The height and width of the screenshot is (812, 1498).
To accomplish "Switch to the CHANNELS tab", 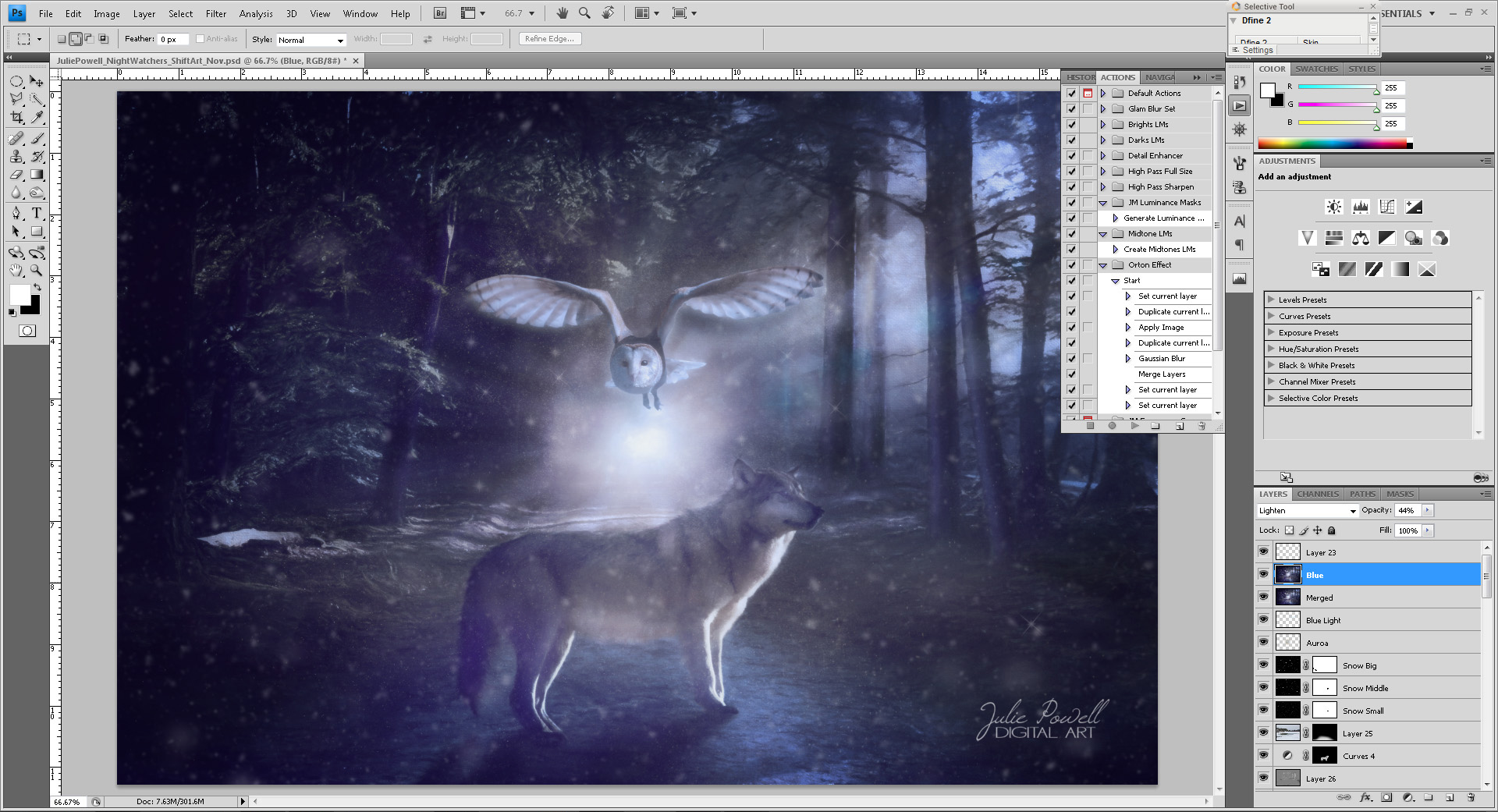I will 1317,494.
